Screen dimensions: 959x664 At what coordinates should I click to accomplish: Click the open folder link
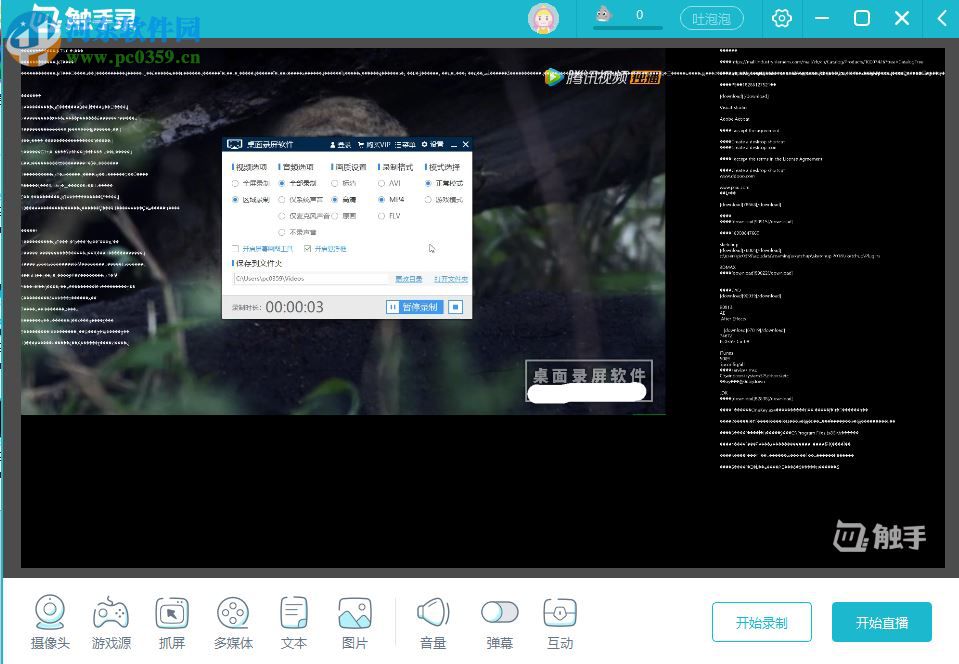[451, 279]
